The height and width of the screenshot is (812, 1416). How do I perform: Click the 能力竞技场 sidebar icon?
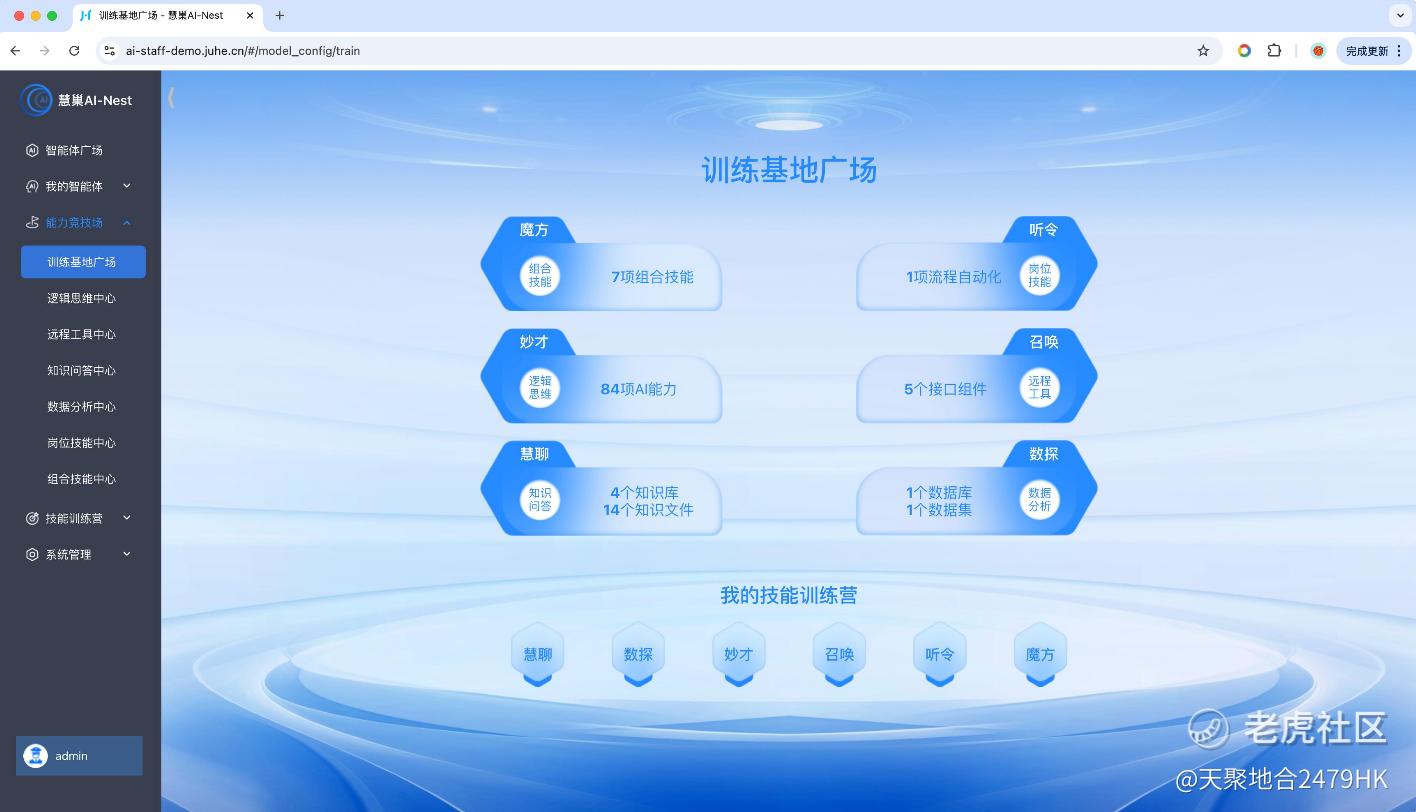pyautogui.click(x=32, y=222)
